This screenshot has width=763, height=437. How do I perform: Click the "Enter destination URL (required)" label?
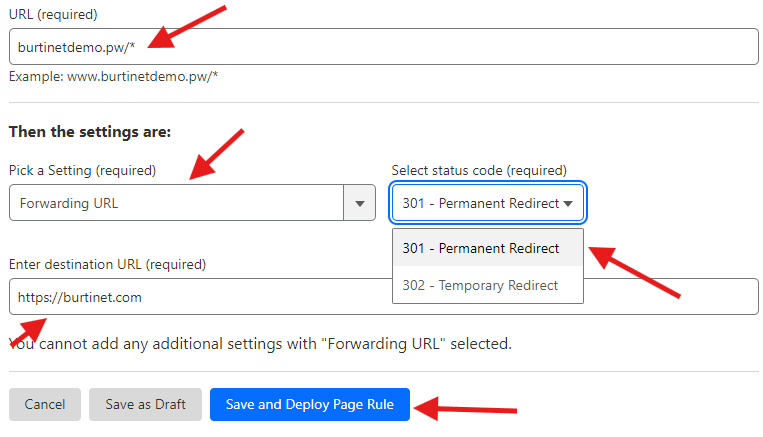(x=107, y=264)
